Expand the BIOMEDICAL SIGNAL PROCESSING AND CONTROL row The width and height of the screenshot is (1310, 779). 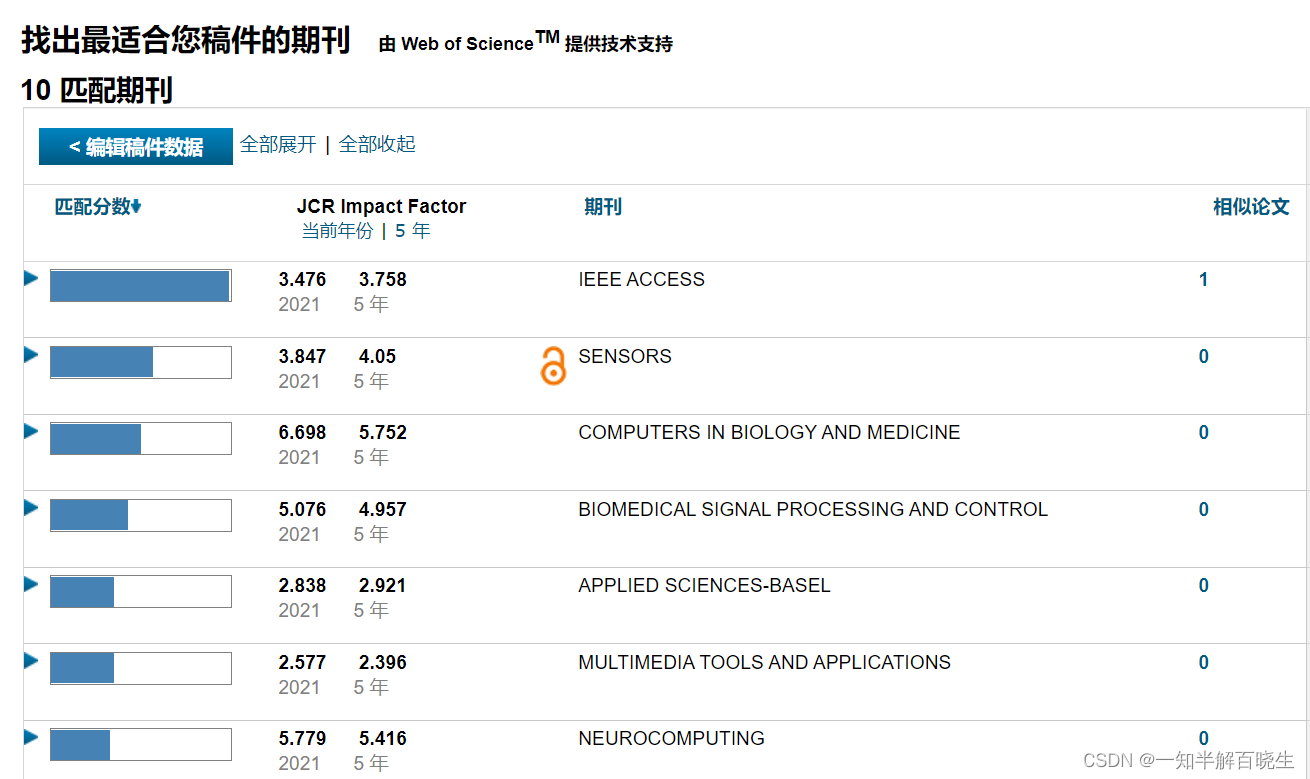(31, 508)
